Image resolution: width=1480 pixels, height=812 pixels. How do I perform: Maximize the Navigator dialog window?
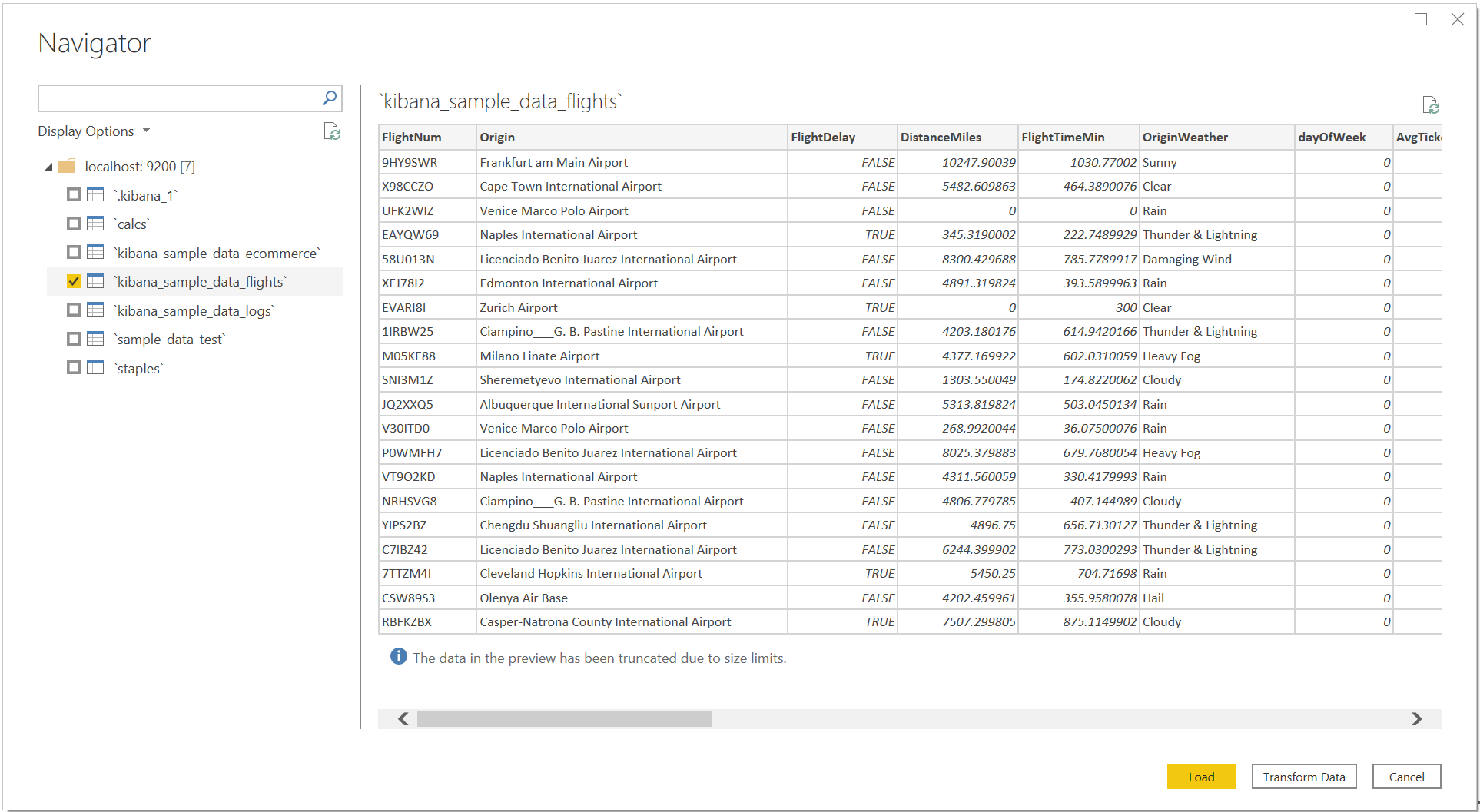click(x=1421, y=19)
